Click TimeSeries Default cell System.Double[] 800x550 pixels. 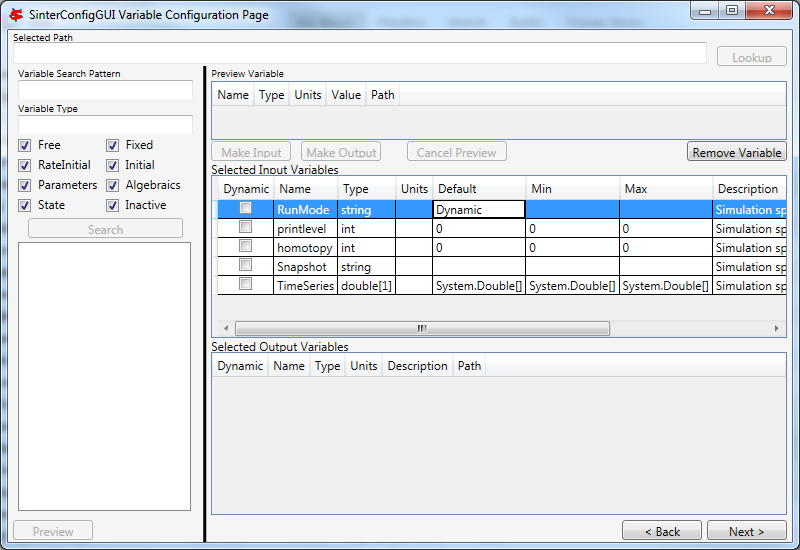[x=479, y=286]
